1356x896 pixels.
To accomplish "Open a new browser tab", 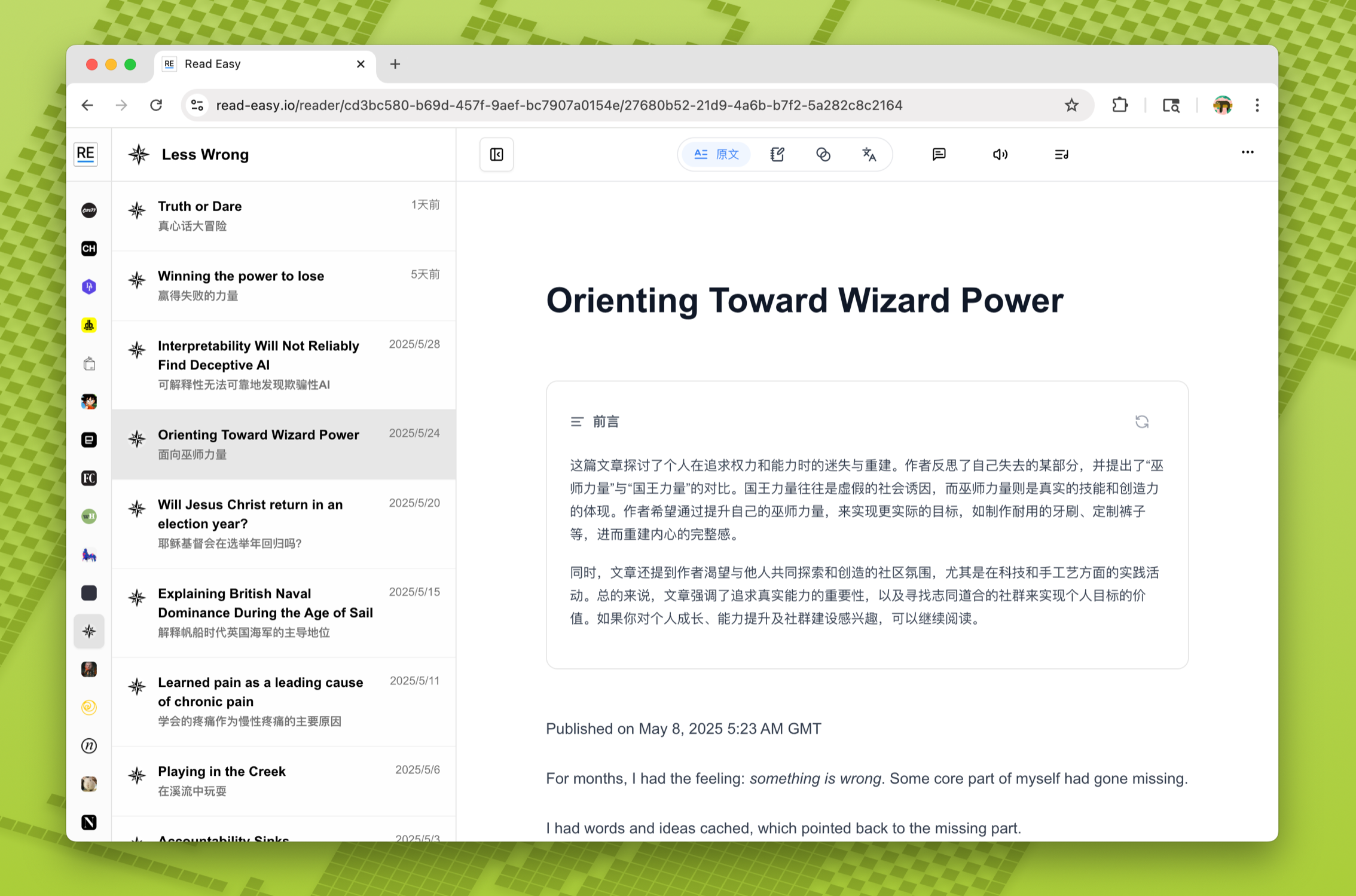I will tap(395, 65).
